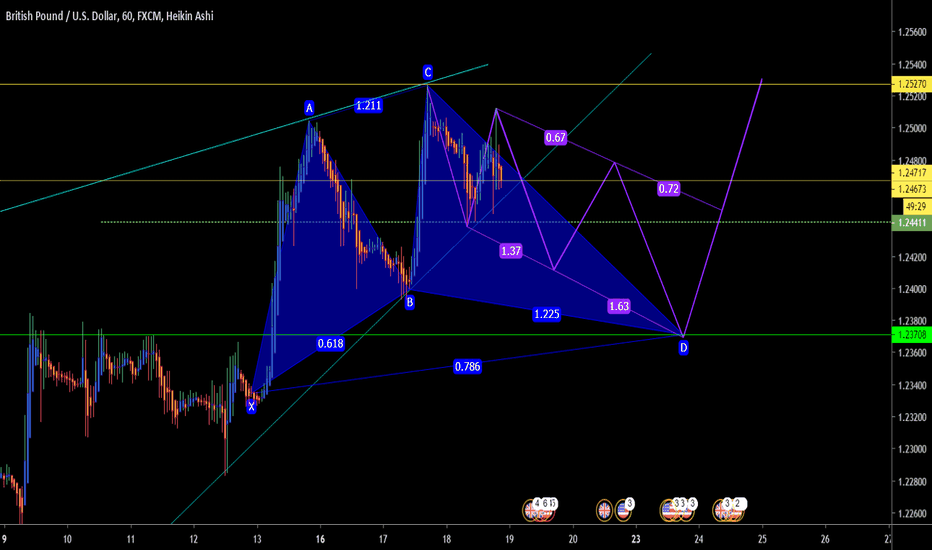This screenshot has height=550, width=932.
Task: Select the D point label of the pattern
Action: coord(684,348)
